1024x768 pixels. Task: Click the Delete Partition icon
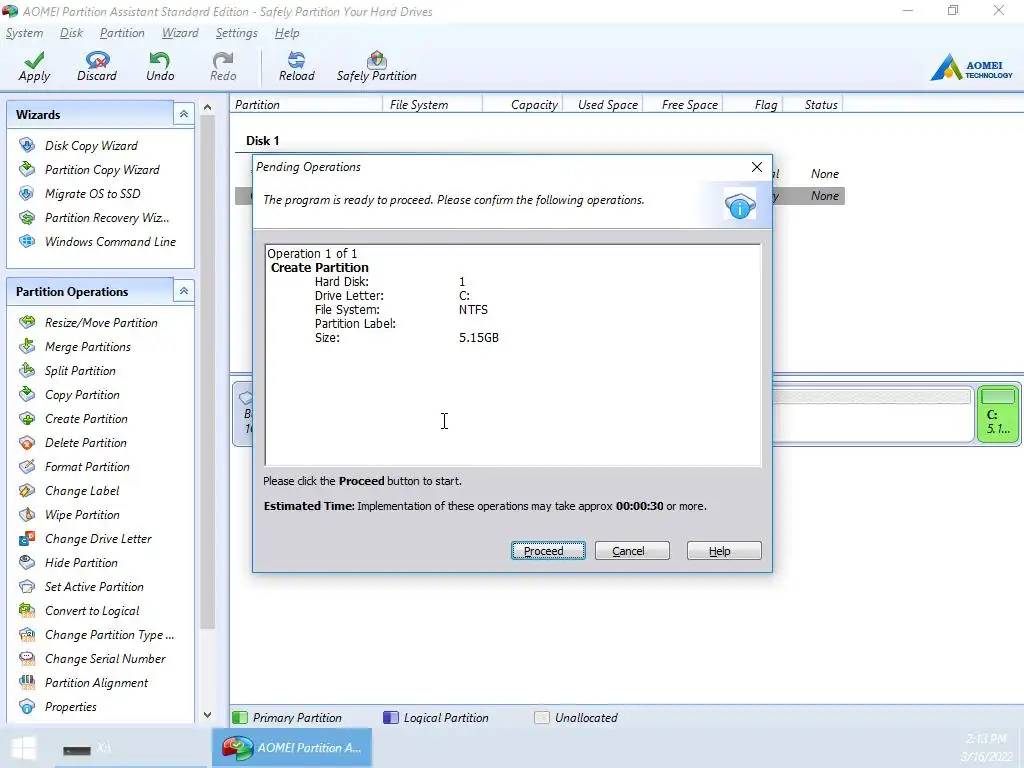pyautogui.click(x=27, y=443)
